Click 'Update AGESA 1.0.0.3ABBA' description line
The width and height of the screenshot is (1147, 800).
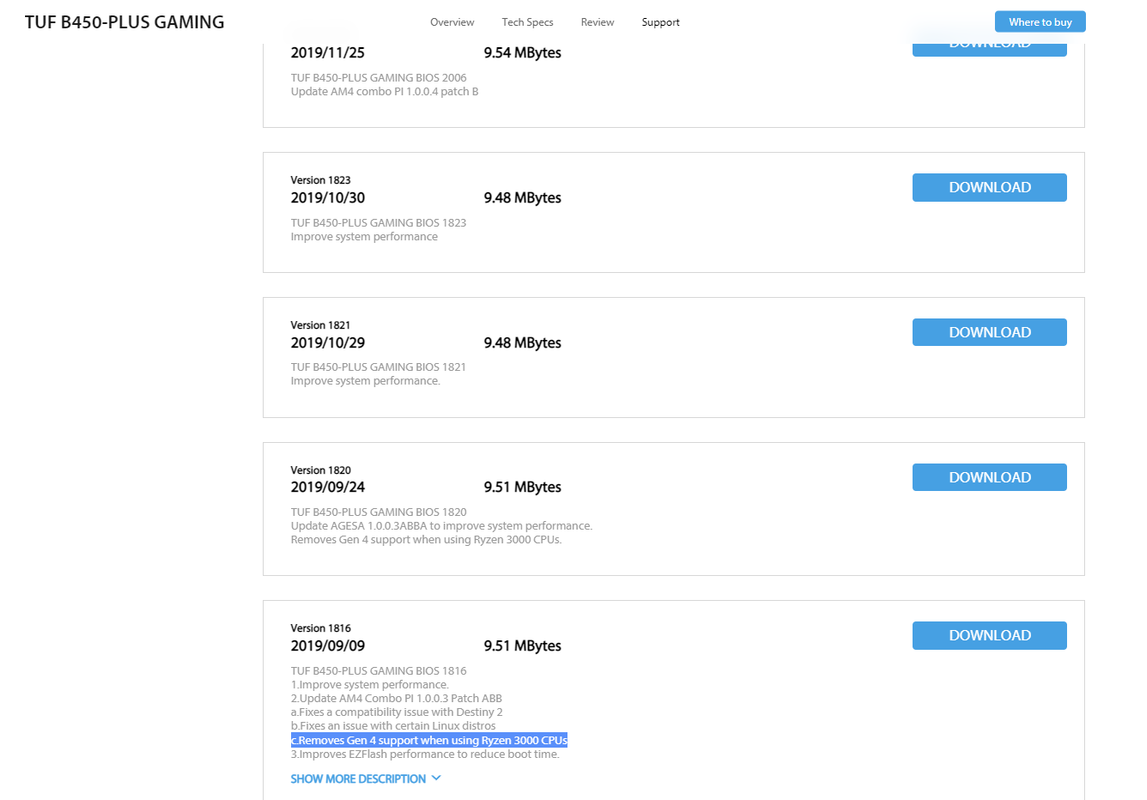pos(441,526)
